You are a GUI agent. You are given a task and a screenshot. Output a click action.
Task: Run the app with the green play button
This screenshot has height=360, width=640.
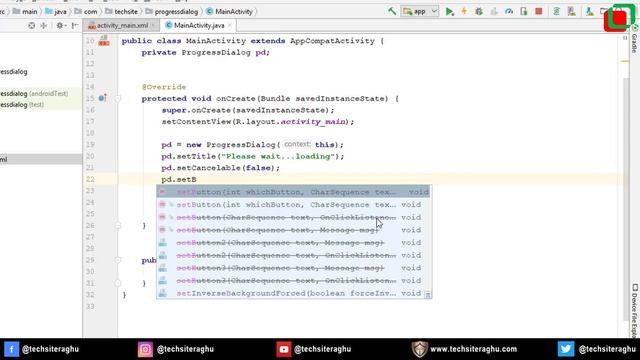[x=449, y=11]
